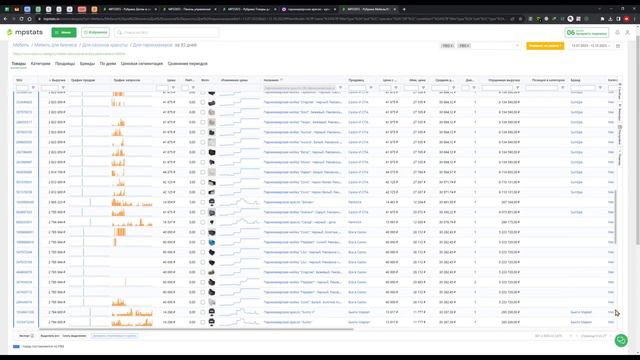Switch to the Продавцы tab
The height and width of the screenshot is (360, 640).
65,64
